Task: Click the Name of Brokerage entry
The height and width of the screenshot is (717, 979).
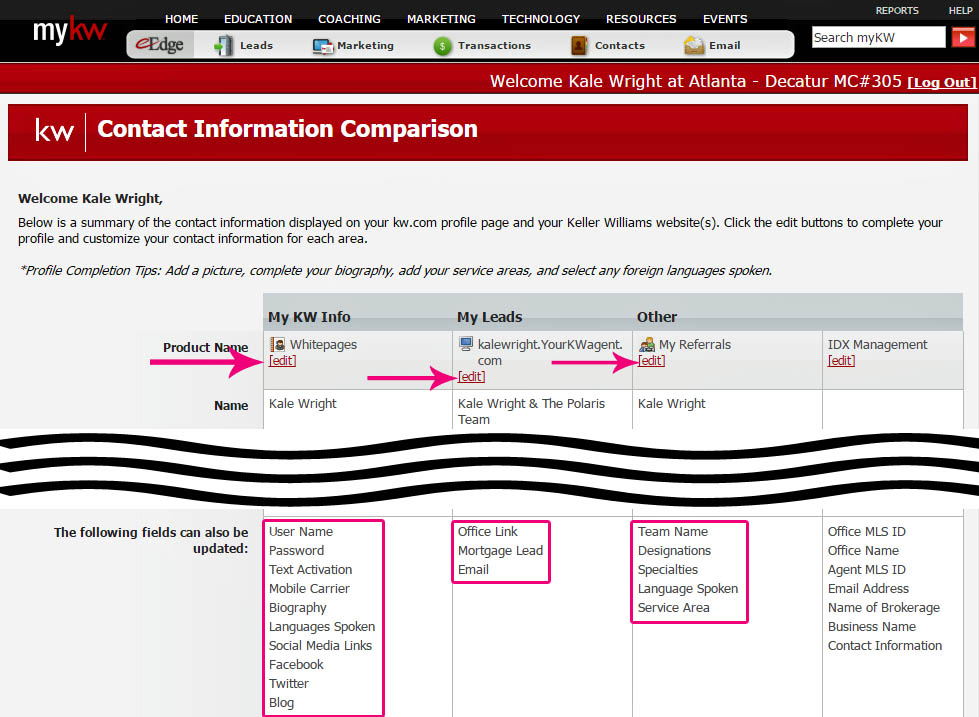Action: (883, 608)
